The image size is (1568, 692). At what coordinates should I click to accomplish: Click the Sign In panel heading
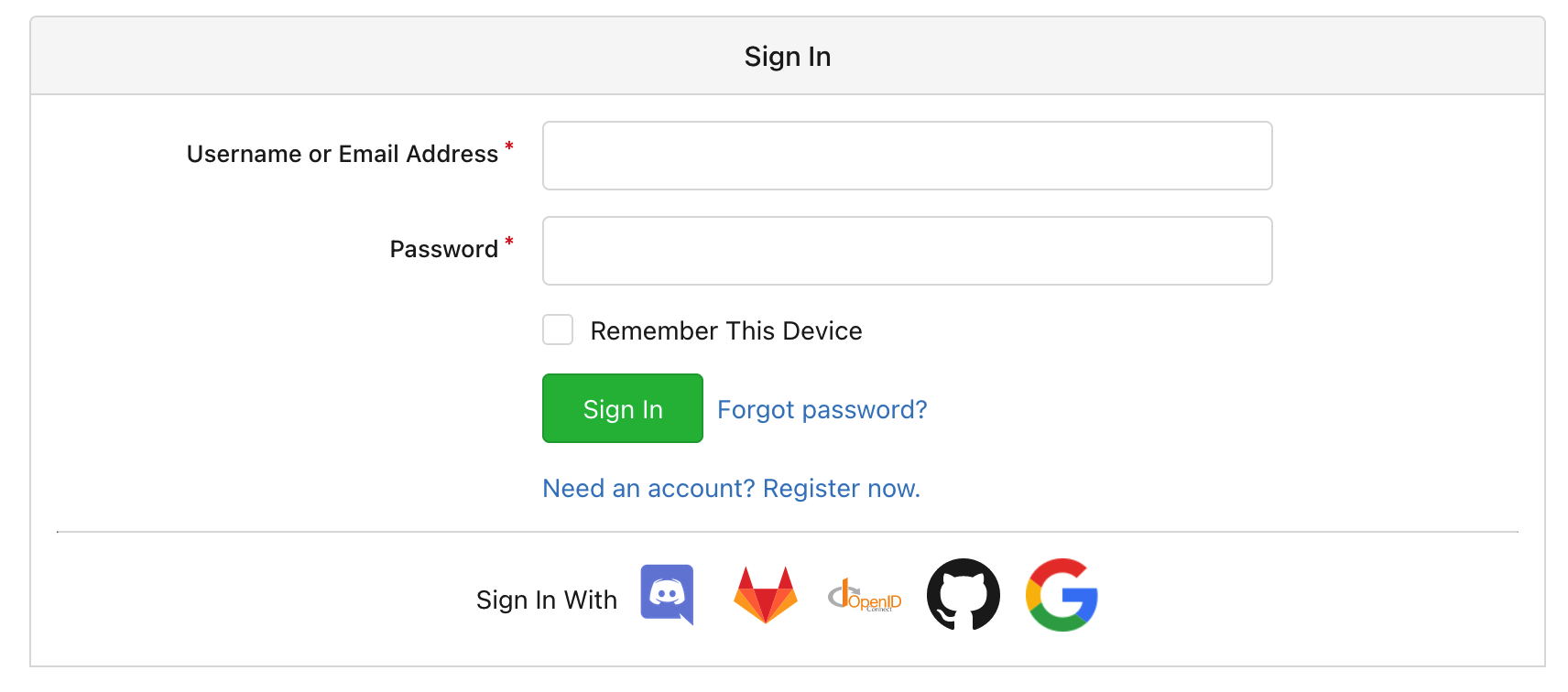pos(787,57)
